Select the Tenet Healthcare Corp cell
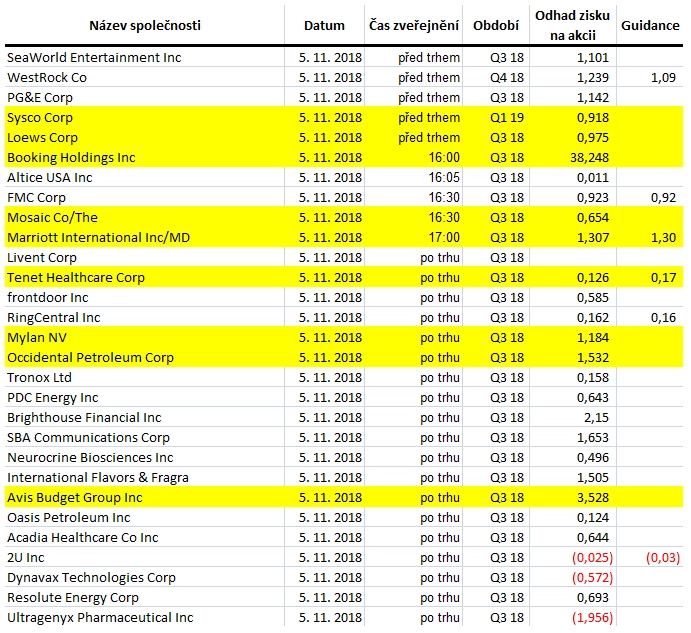Viewport: 691px width, 633px height. (145, 278)
